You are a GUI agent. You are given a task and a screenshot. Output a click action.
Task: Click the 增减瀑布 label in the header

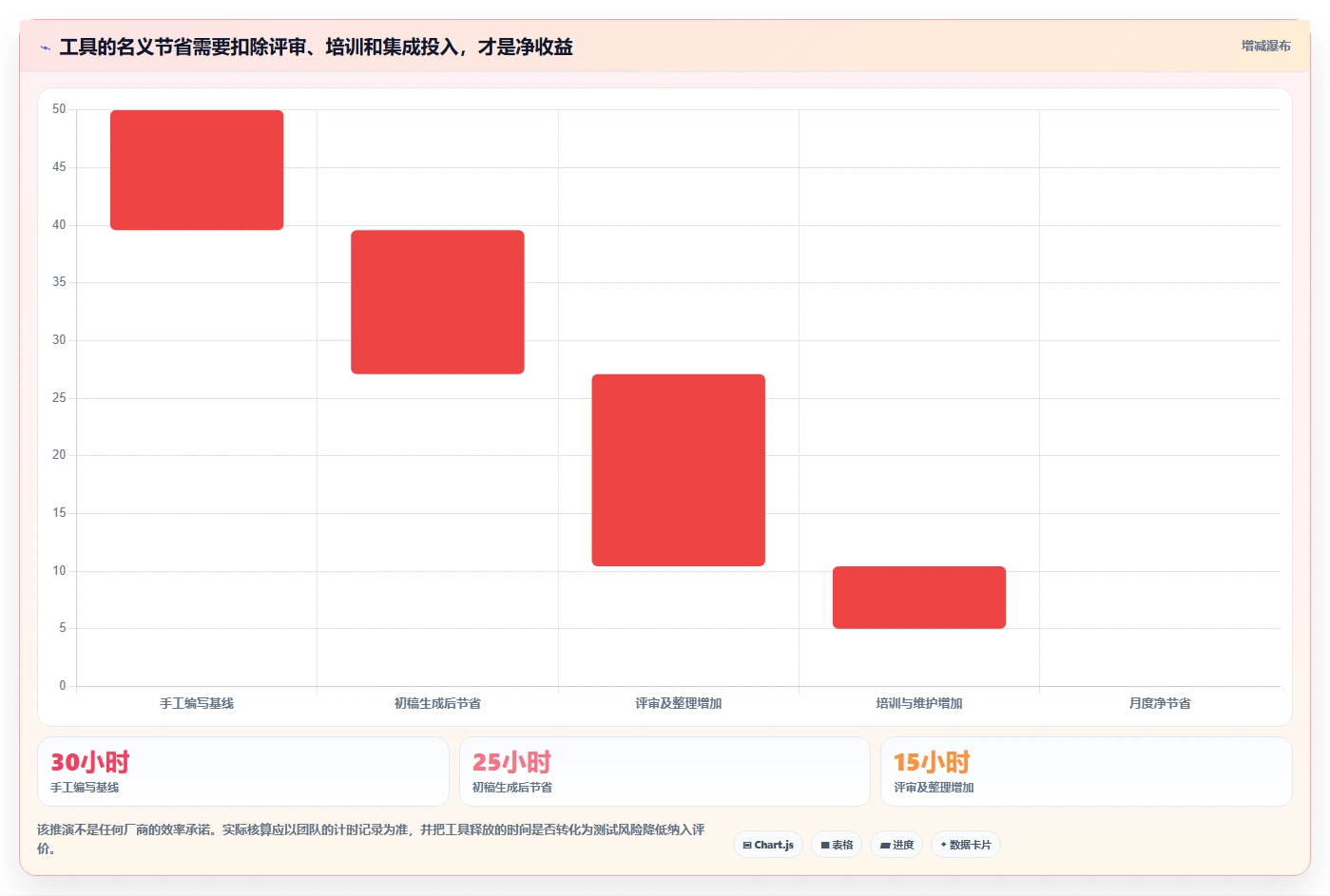1265,46
